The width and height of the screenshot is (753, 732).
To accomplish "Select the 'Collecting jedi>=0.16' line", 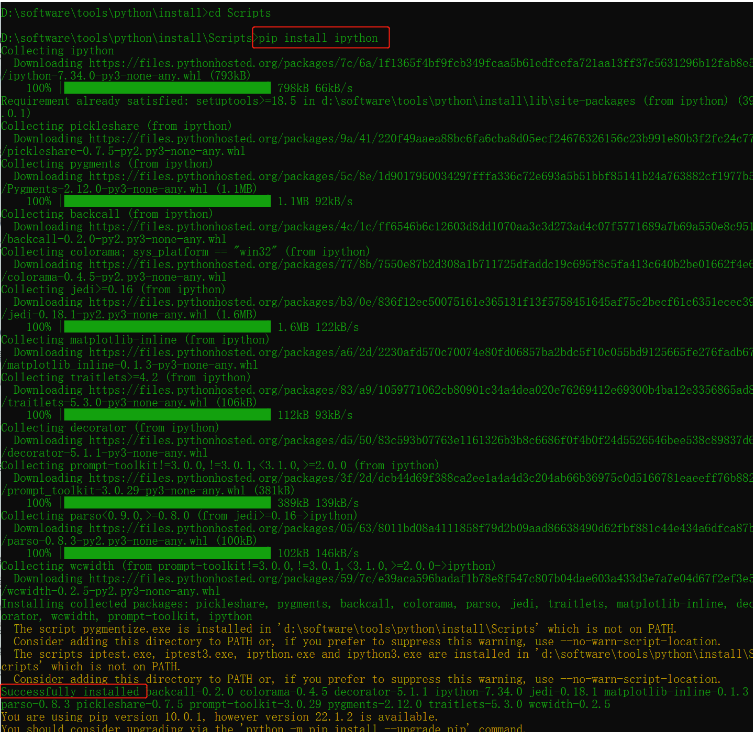I will 113,289.
